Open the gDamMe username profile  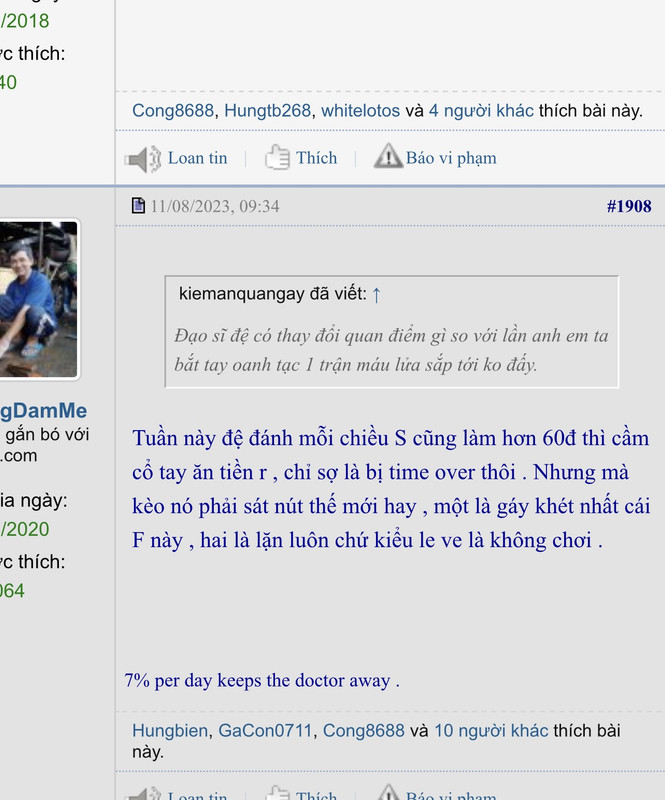pyautogui.click(x=43, y=411)
